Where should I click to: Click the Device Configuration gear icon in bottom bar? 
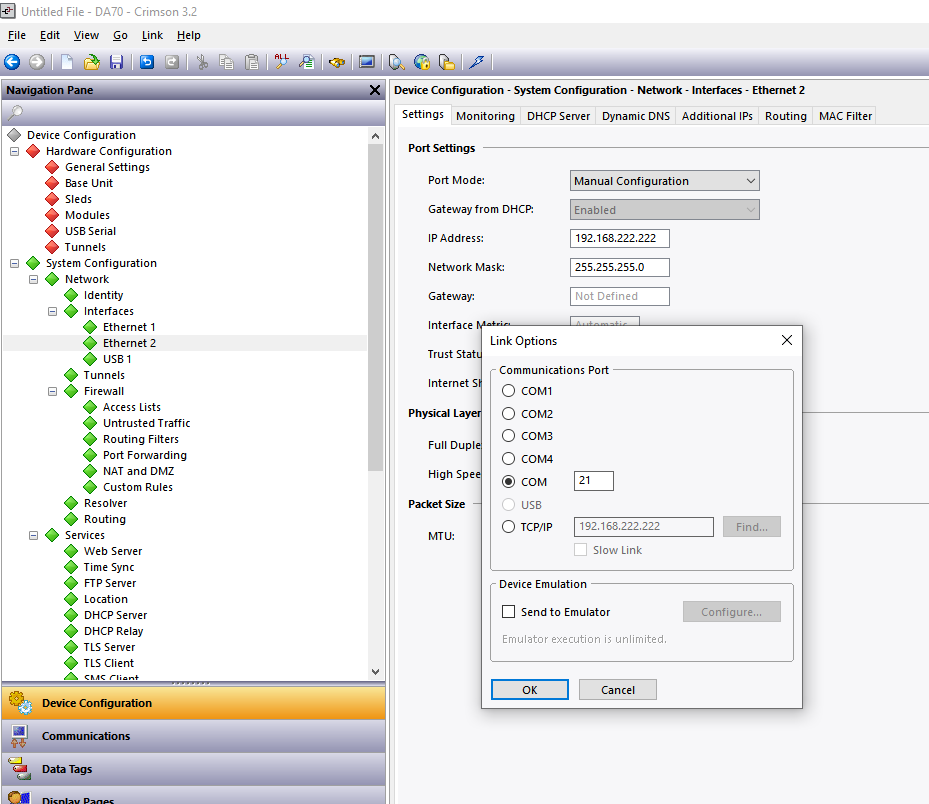pos(20,703)
